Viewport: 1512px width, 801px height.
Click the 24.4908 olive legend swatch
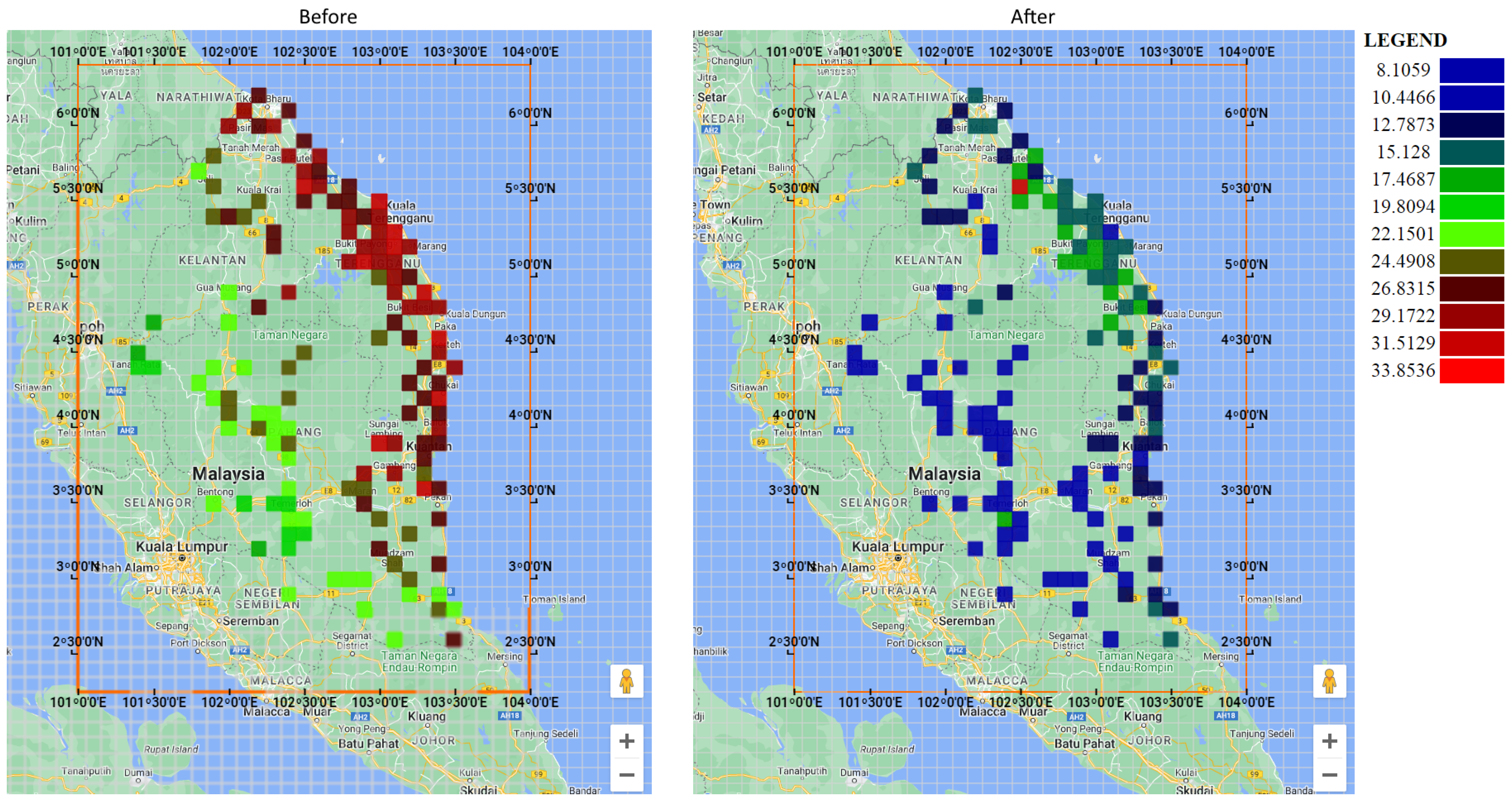click(x=1471, y=261)
